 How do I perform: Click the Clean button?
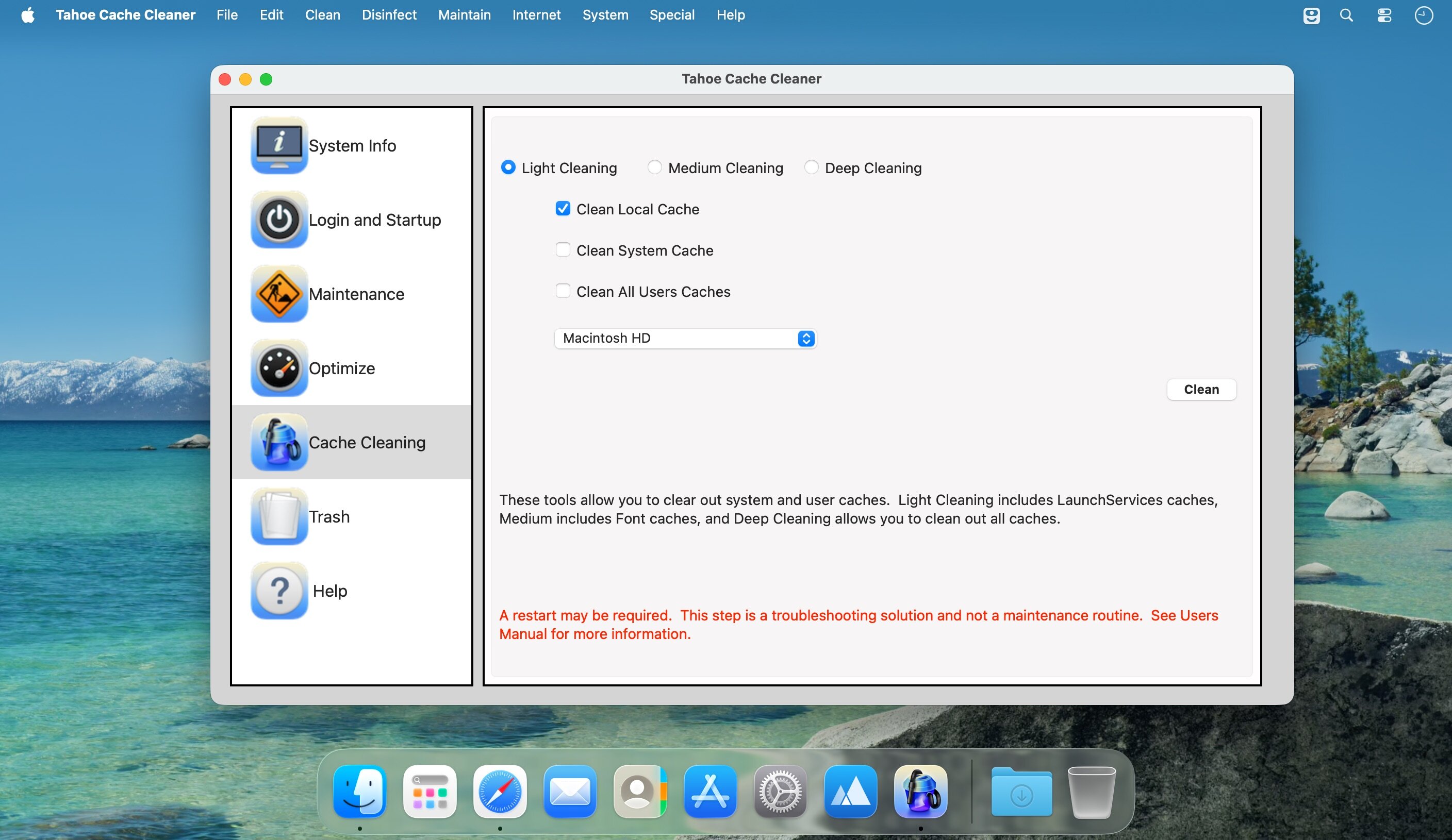coord(1201,389)
